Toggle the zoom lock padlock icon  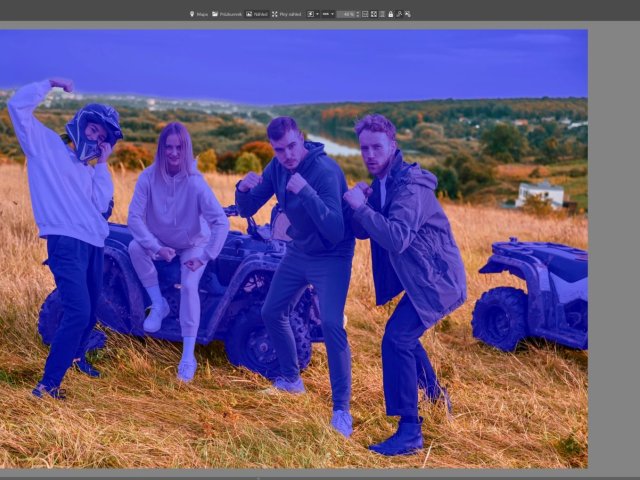pyautogui.click(x=391, y=14)
